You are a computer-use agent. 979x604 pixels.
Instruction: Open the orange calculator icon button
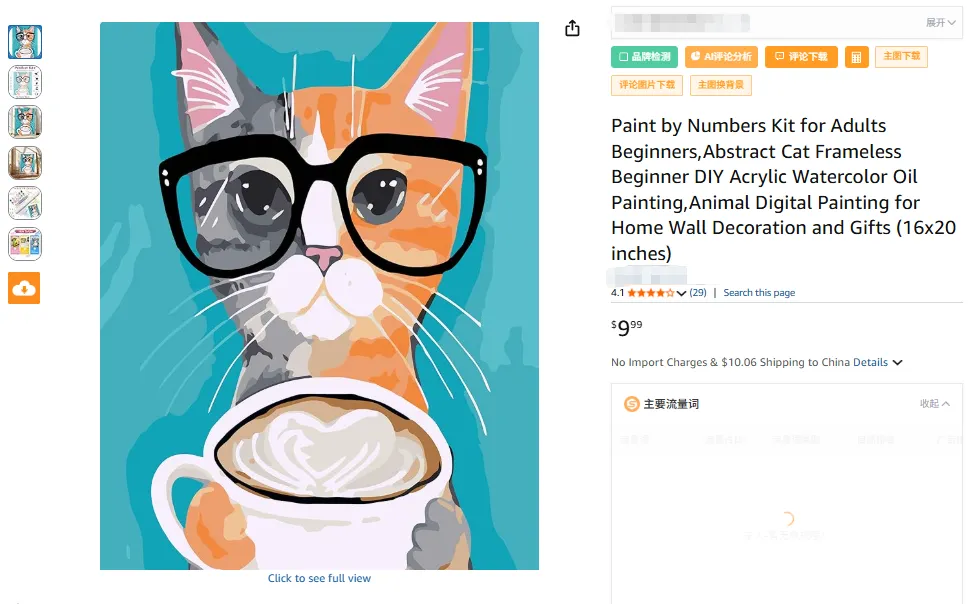click(x=856, y=57)
